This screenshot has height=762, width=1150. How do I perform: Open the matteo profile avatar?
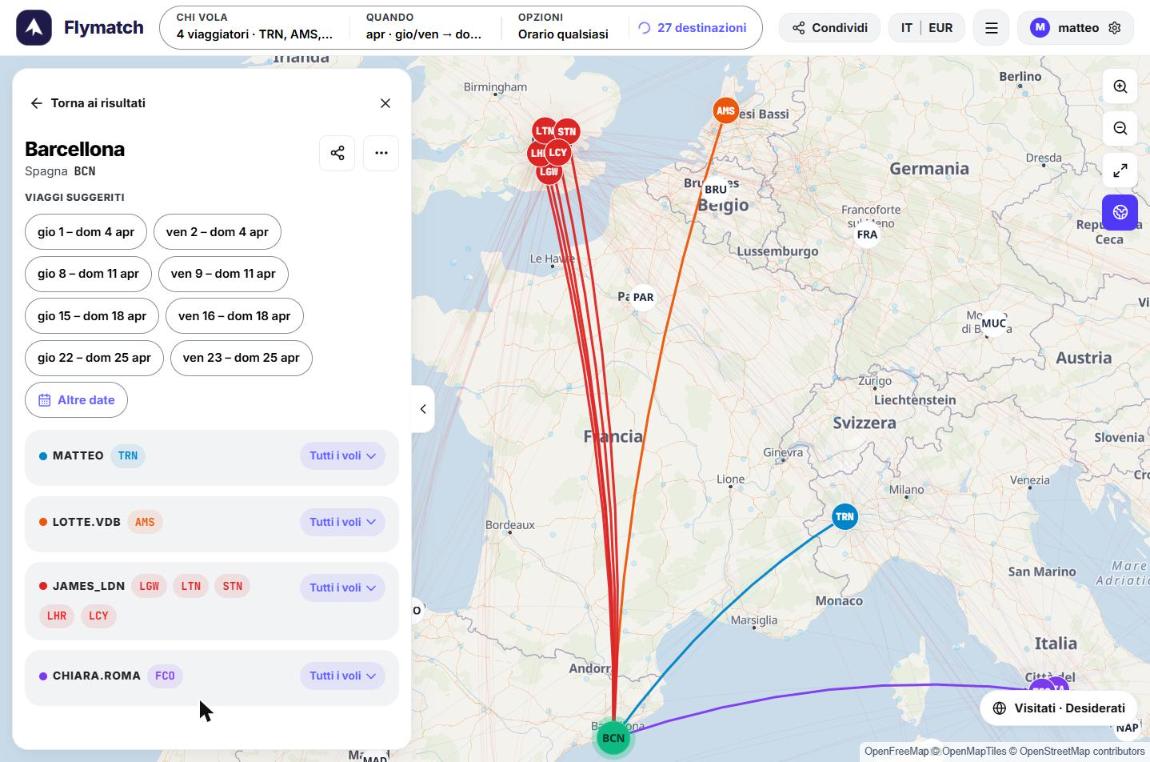(x=1039, y=28)
